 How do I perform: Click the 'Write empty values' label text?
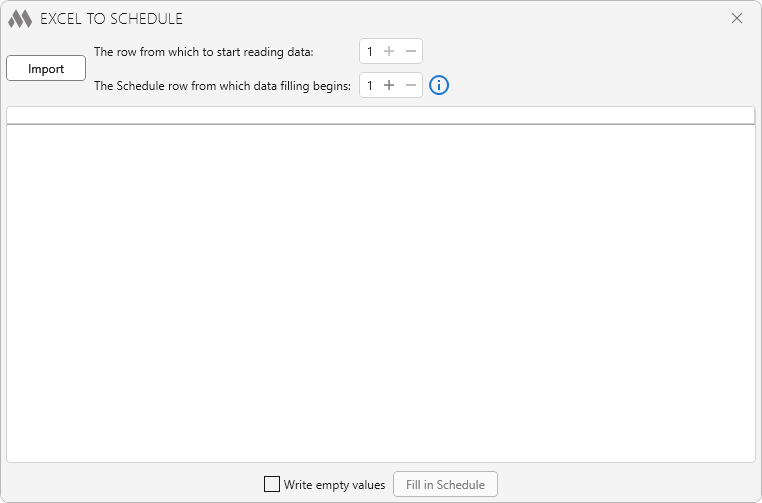(334, 485)
